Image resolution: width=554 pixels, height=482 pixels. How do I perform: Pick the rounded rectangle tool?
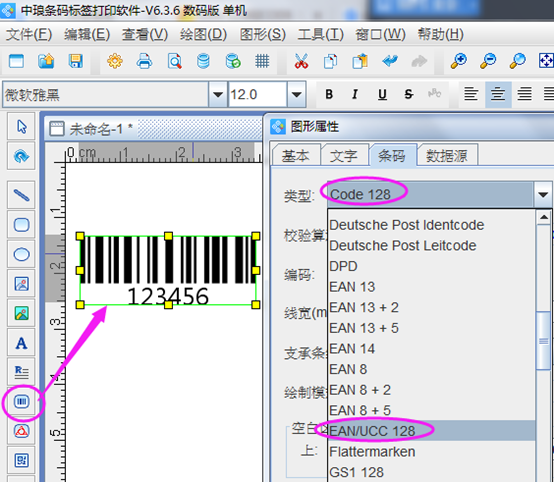tap(22, 225)
